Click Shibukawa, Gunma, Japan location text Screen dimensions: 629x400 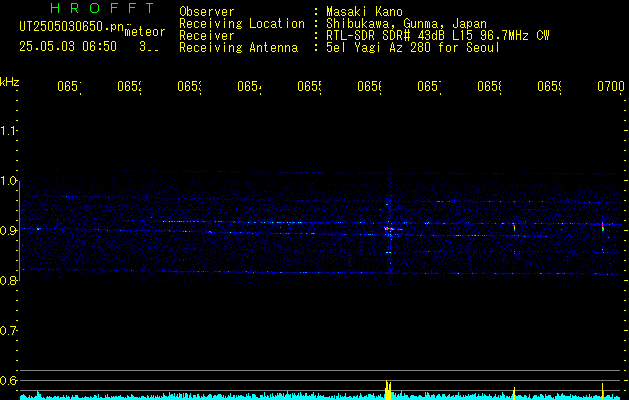(406, 24)
